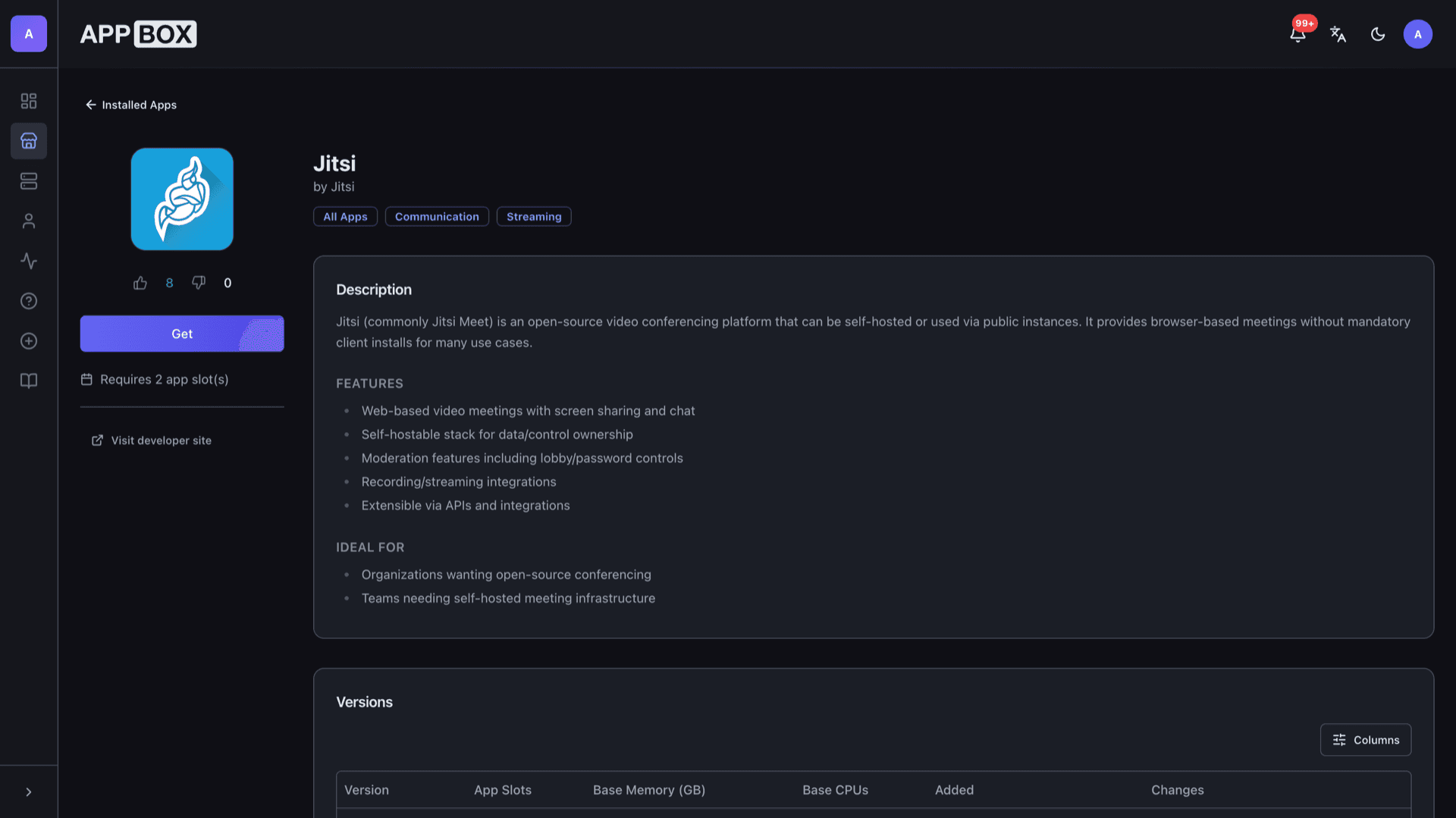
Task: Select the Communication category tag
Action: point(437,217)
